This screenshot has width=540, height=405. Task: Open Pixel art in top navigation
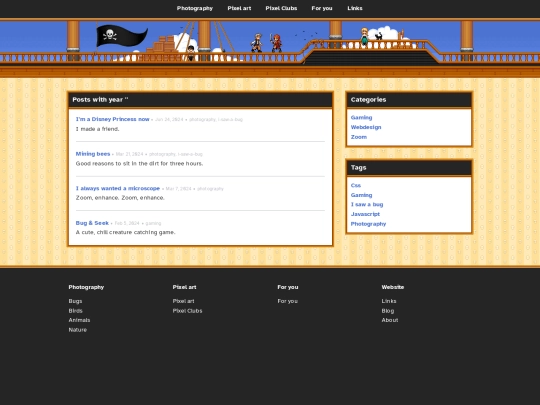239,8
